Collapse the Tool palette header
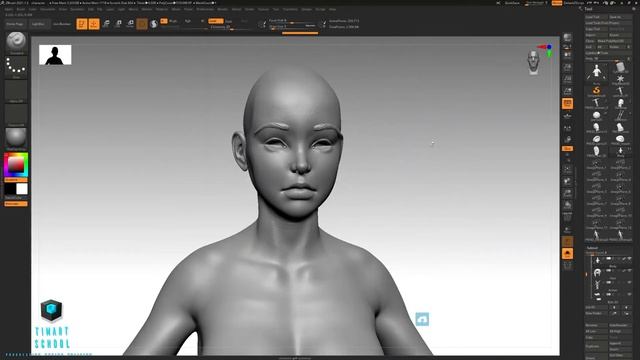Image resolution: width=640 pixels, height=360 pixels. [589, 9]
